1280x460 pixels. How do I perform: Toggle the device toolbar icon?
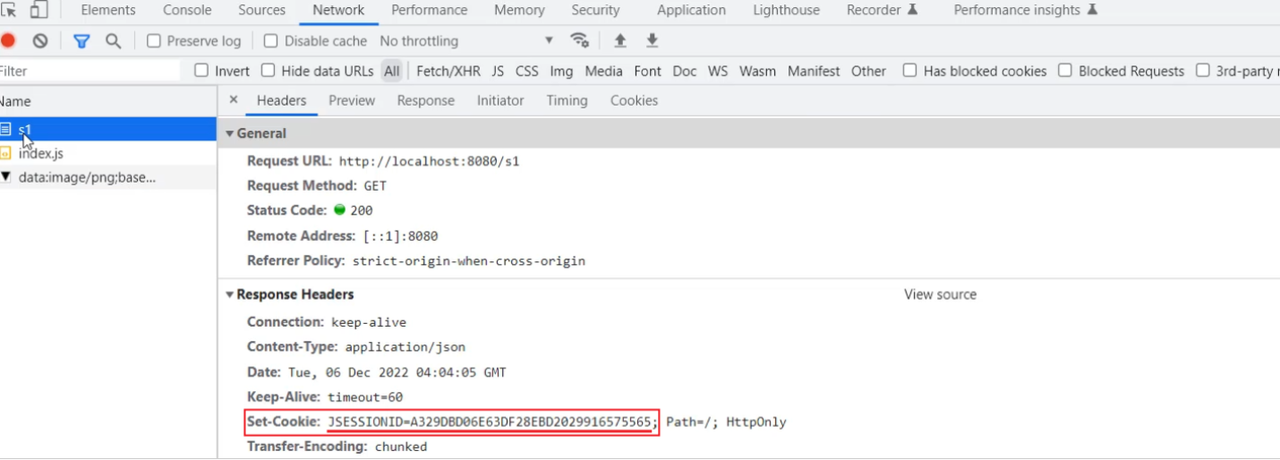click(39, 10)
